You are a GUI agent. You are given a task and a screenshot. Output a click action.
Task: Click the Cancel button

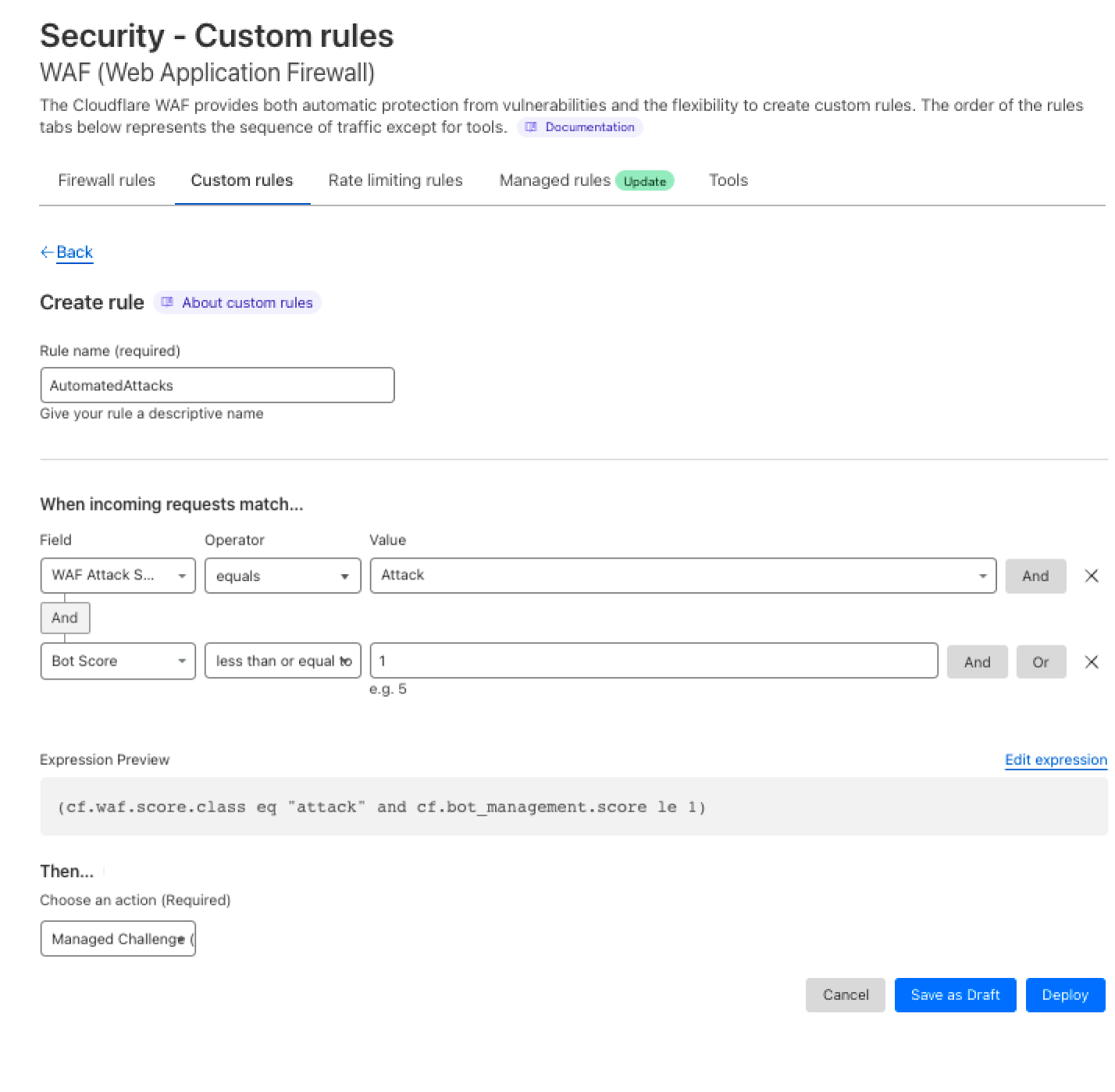(846, 995)
